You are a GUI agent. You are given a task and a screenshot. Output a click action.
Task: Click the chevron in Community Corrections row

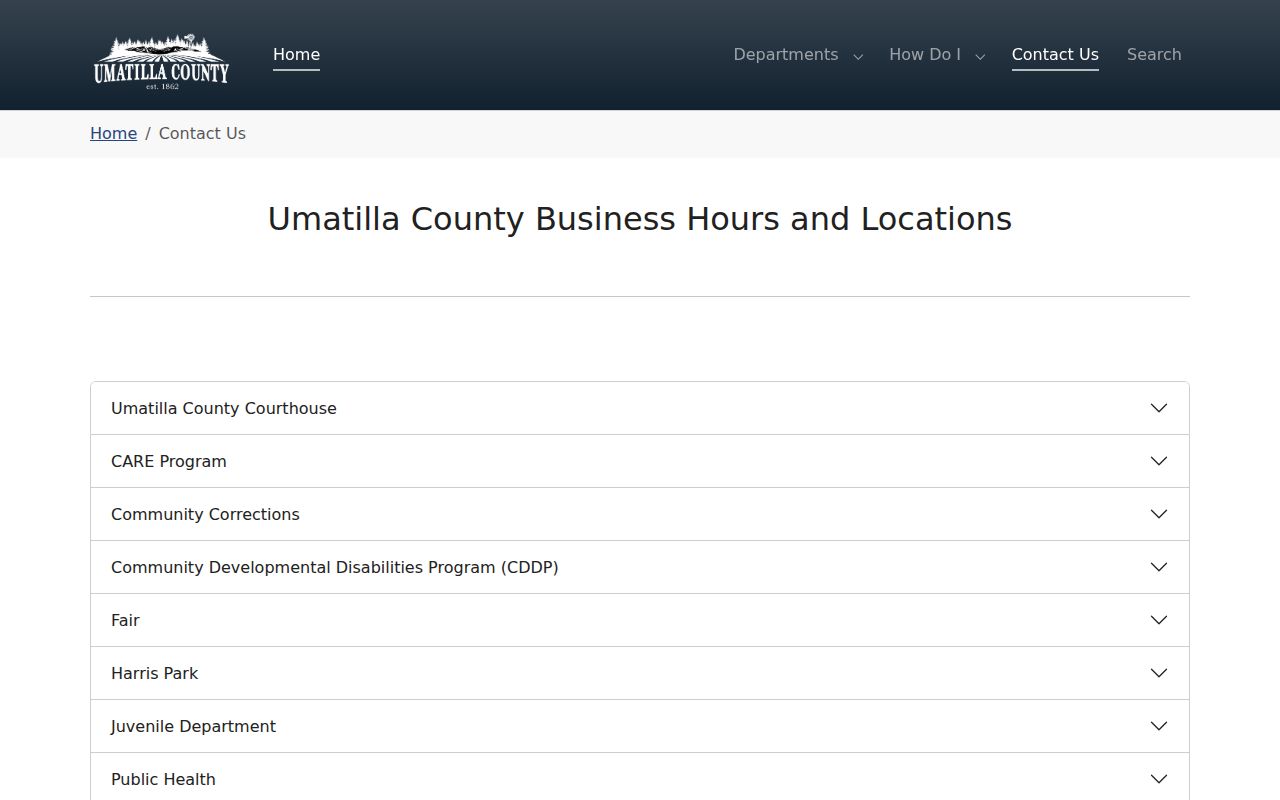[1159, 514]
